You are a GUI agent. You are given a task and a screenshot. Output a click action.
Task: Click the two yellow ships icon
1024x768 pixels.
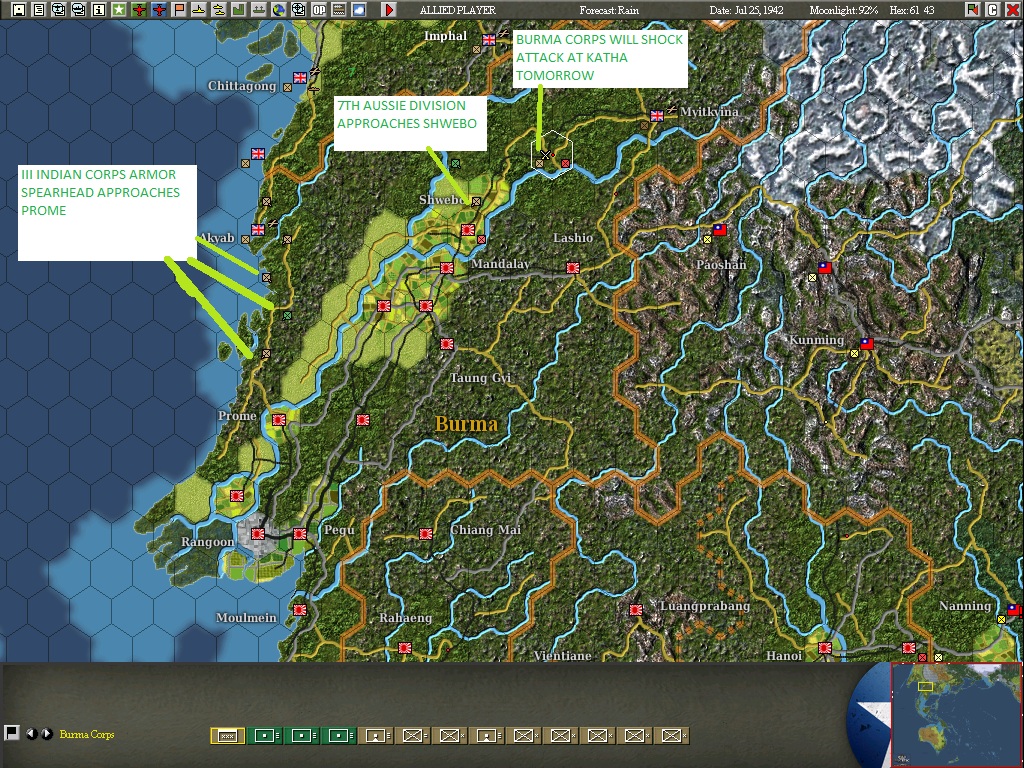point(218,10)
